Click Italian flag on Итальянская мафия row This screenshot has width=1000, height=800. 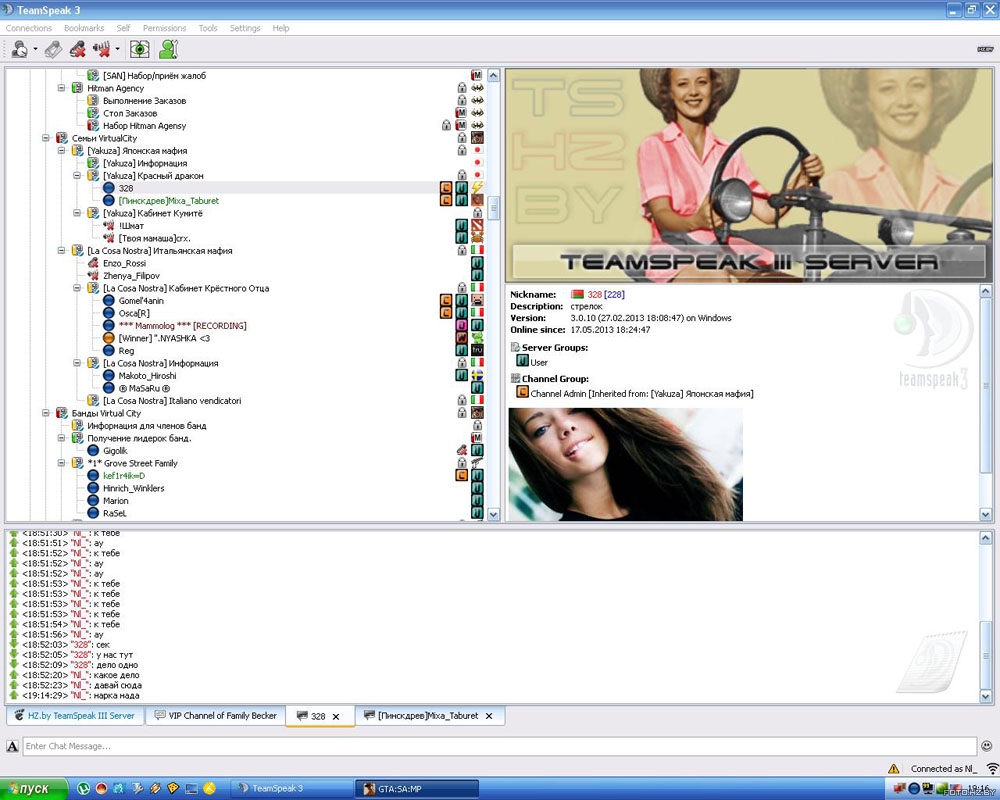pyautogui.click(x=477, y=251)
